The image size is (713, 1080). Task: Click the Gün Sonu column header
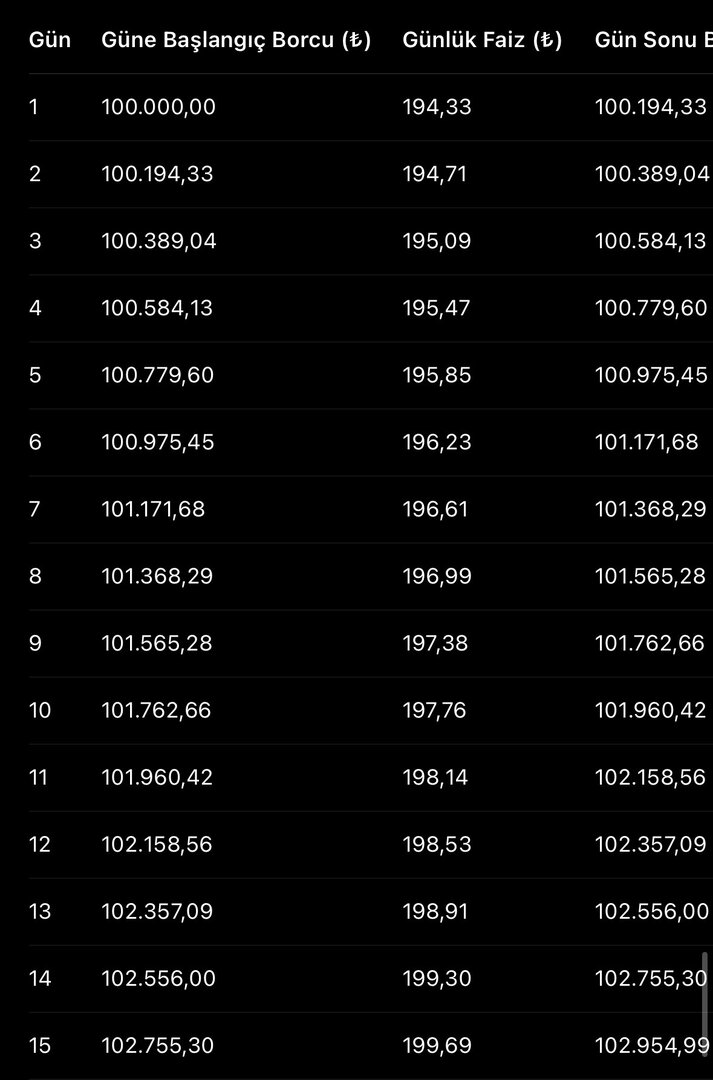pos(653,40)
